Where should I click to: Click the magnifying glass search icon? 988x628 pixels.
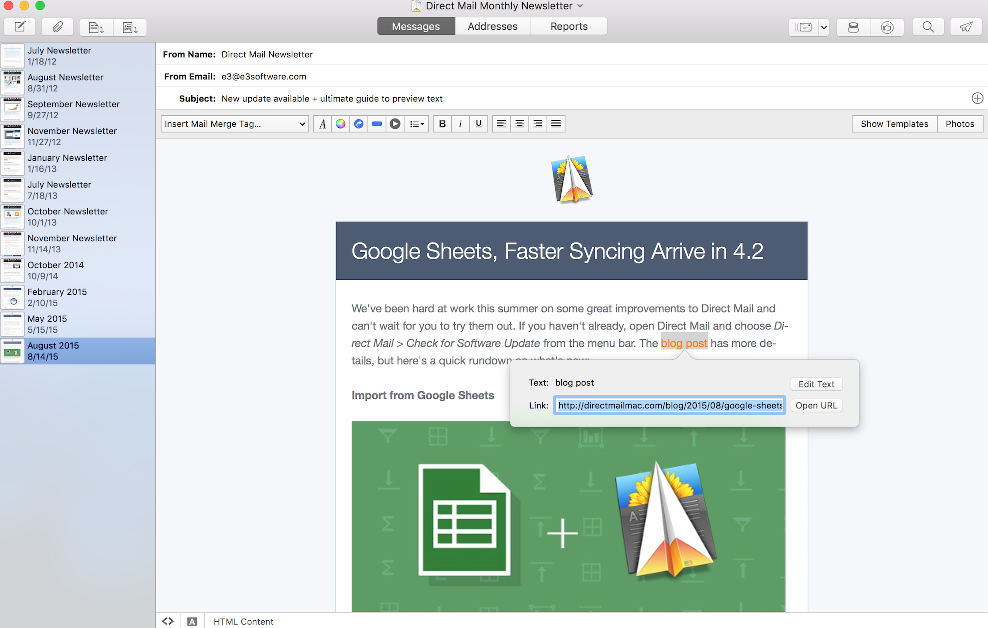[x=928, y=27]
